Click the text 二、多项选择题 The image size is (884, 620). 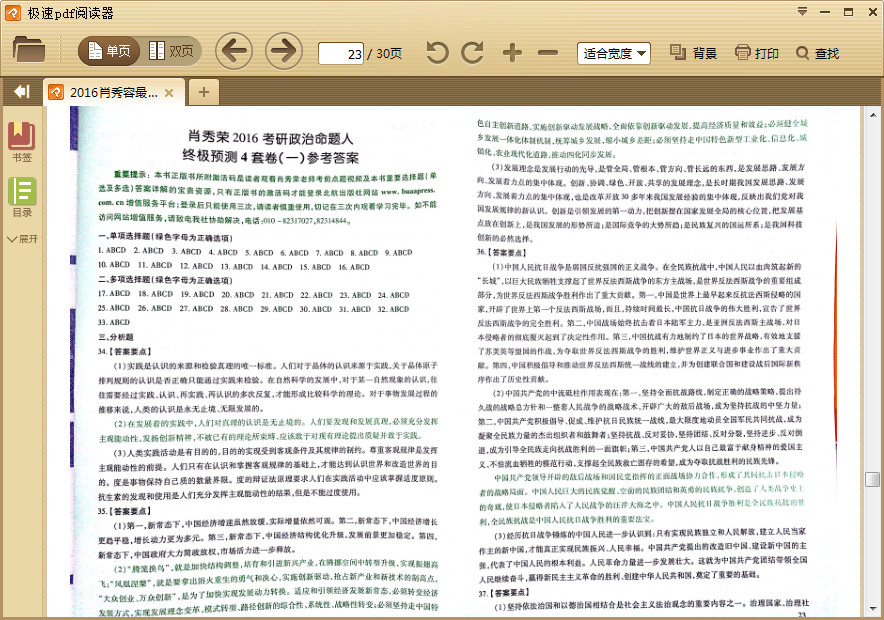125,280
